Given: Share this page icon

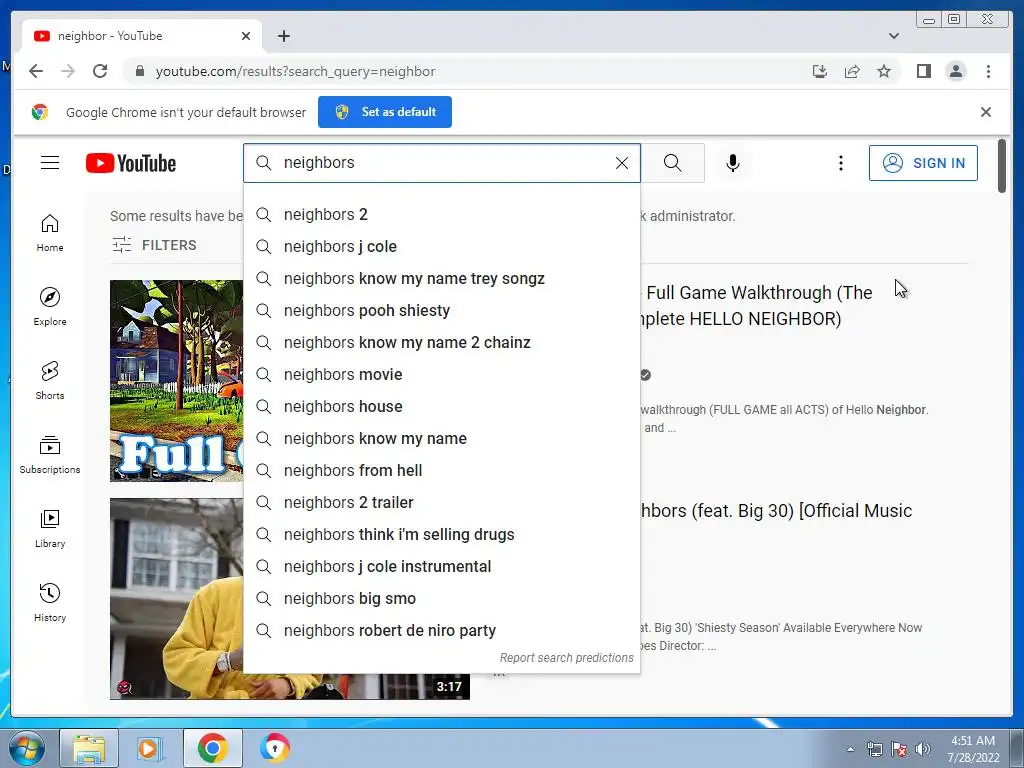Looking at the screenshot, I should [852, 71].
